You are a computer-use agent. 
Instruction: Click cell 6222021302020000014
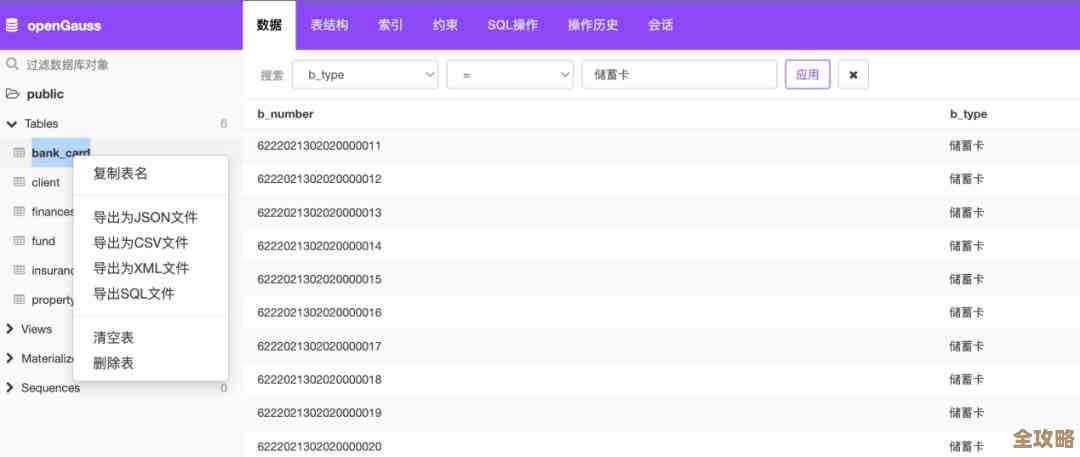tap(319, 245)
